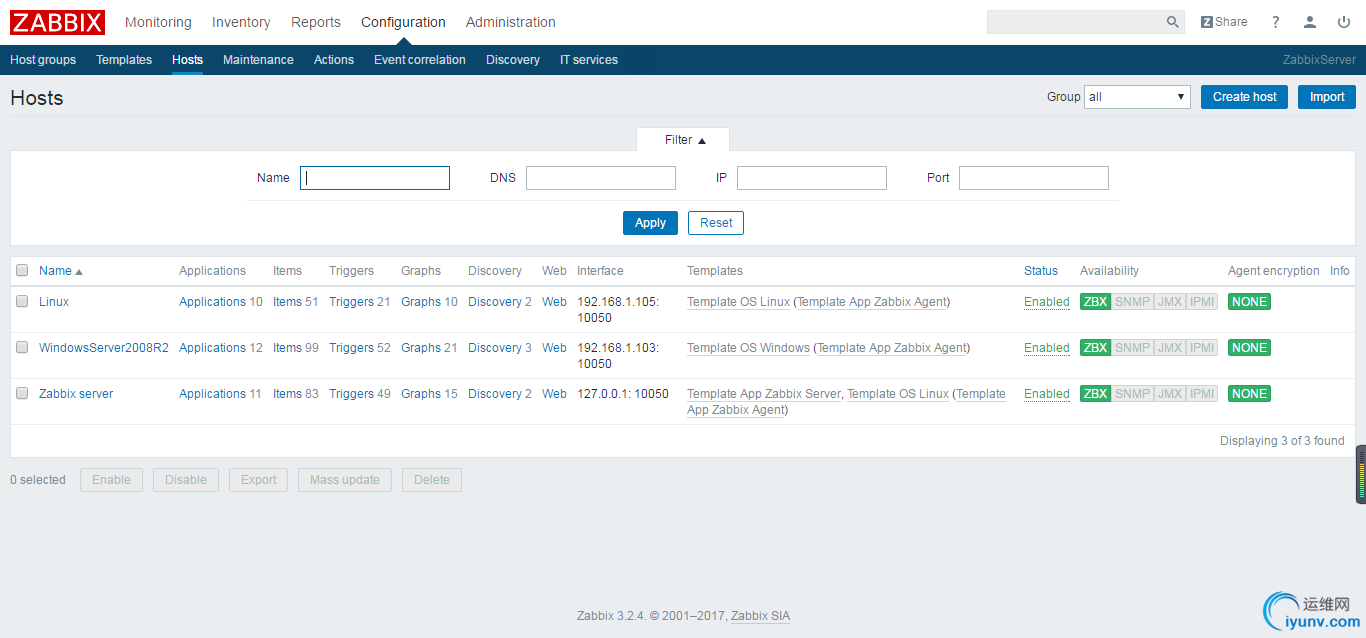Image resolution: width=1366 pixels, height=638 pixels.
Task: Click the Zabbix logo
Action: pyautogui.click(x=57, y=22)
